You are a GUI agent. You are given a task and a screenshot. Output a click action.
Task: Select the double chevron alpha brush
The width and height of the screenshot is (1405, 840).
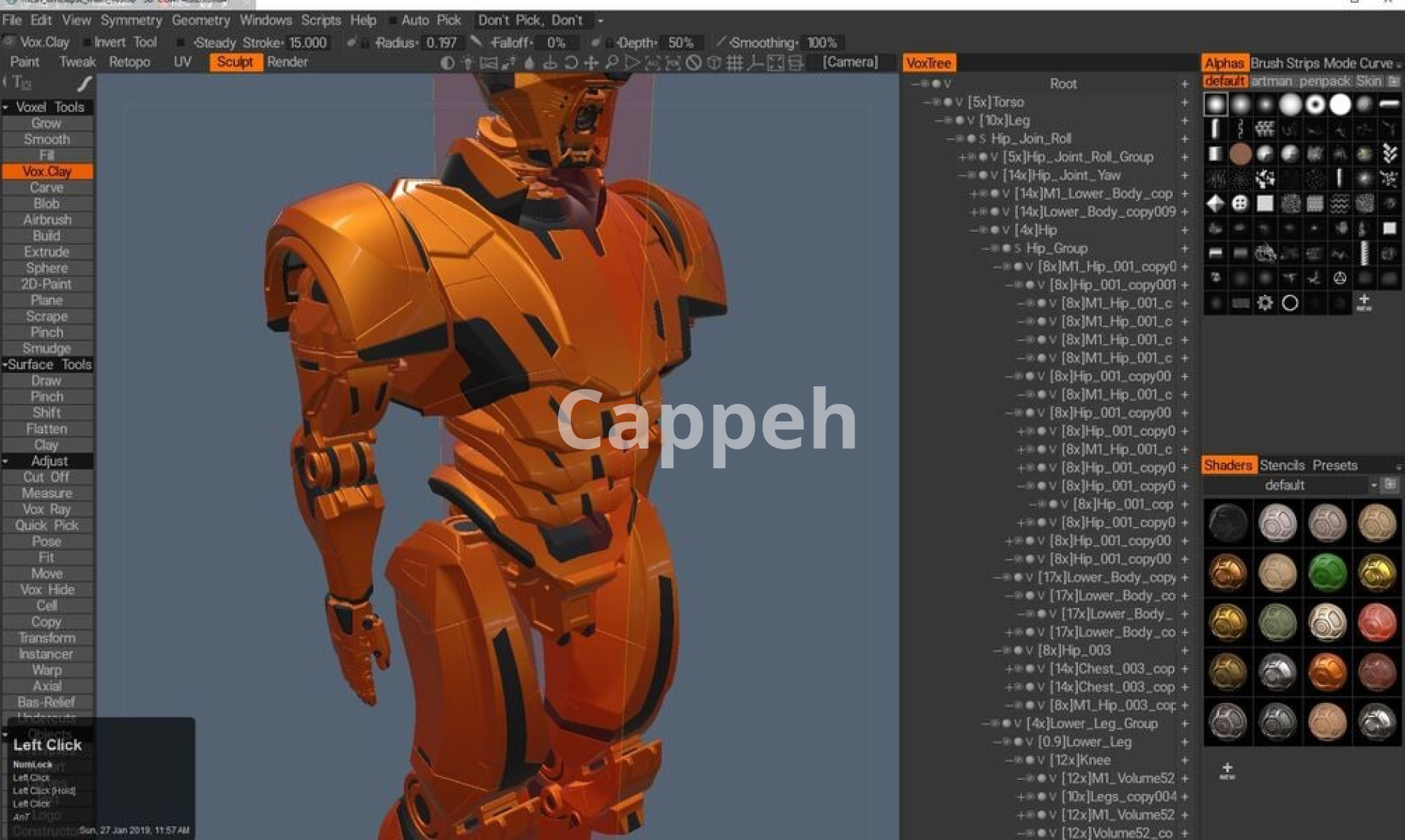click(x=1390, y=154)
